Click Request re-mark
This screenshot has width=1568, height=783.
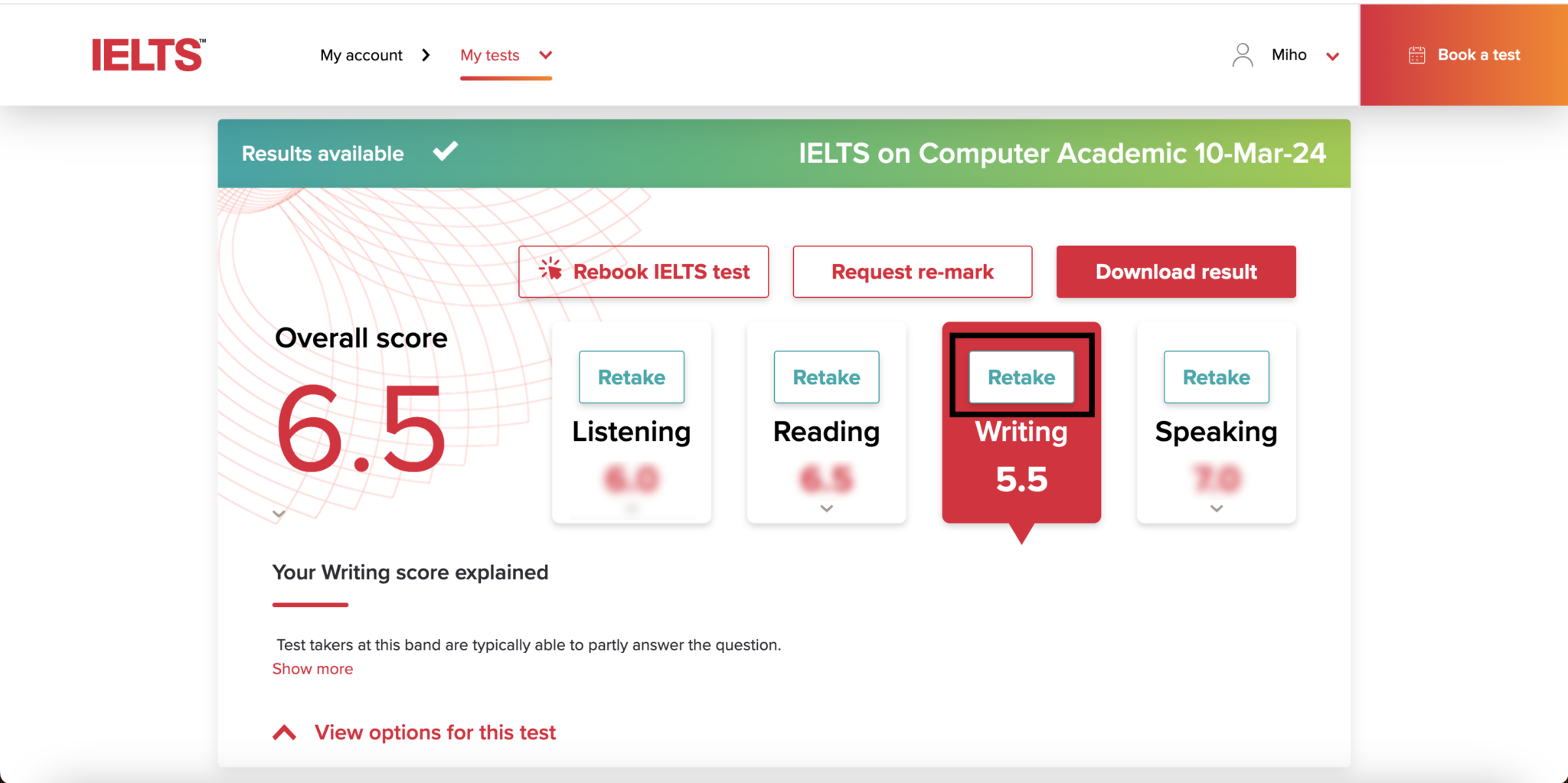tap(912, 271)
